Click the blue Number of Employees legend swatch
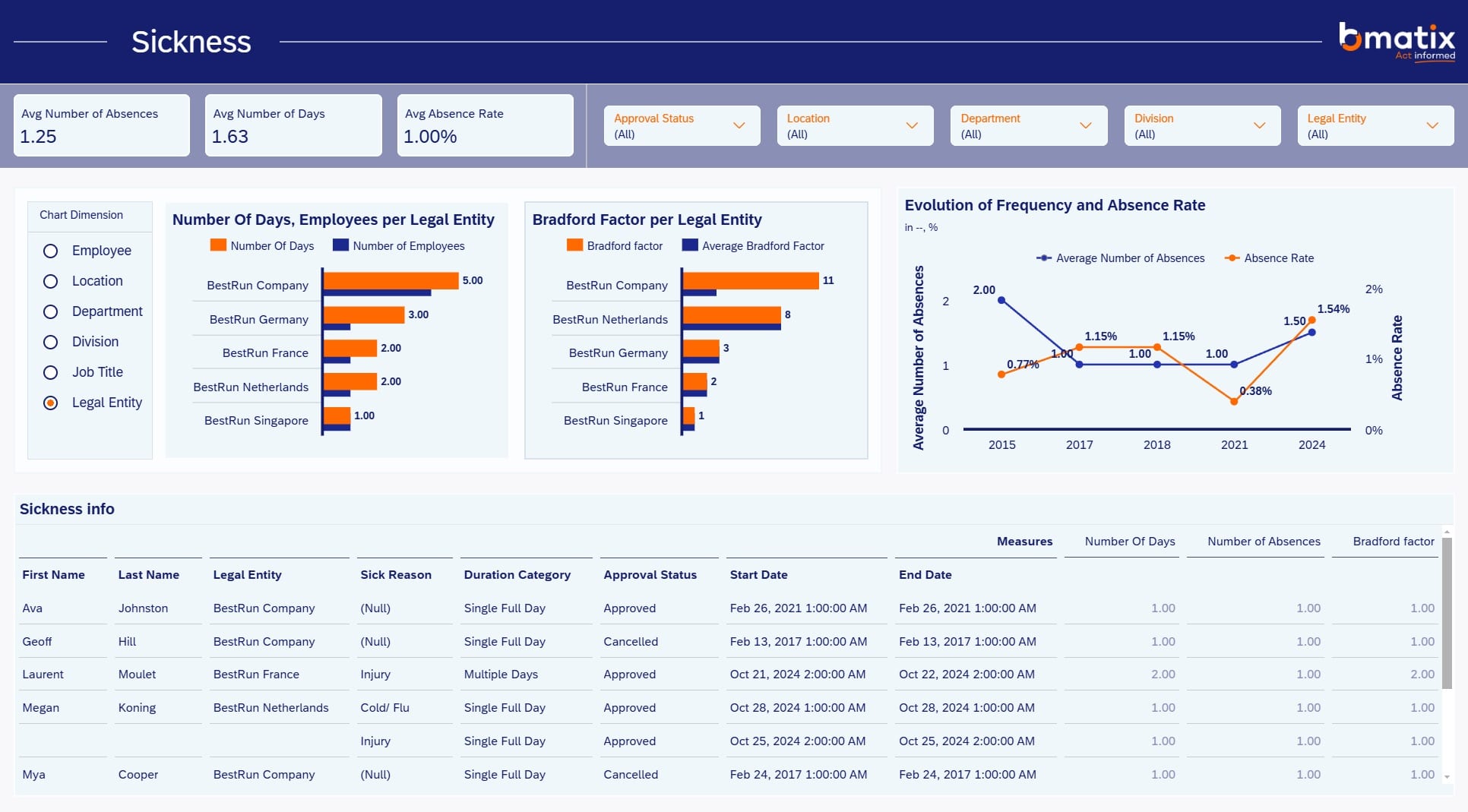 pyautogui.click(x=340, y=245)
